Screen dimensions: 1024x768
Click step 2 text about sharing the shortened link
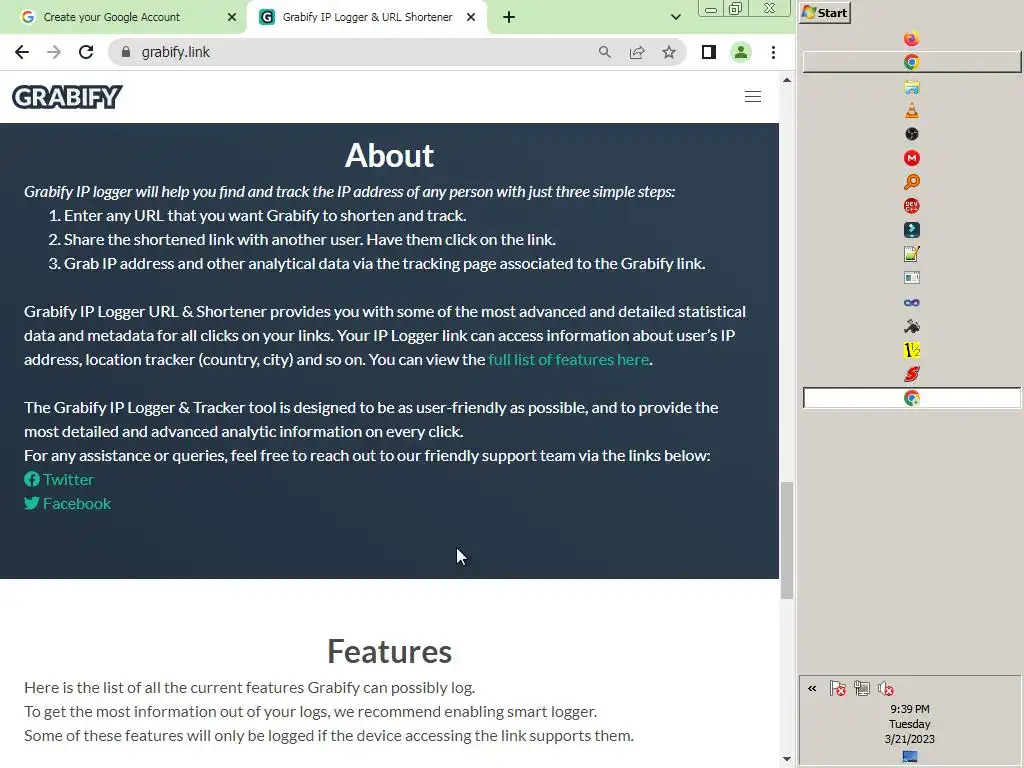310,240
